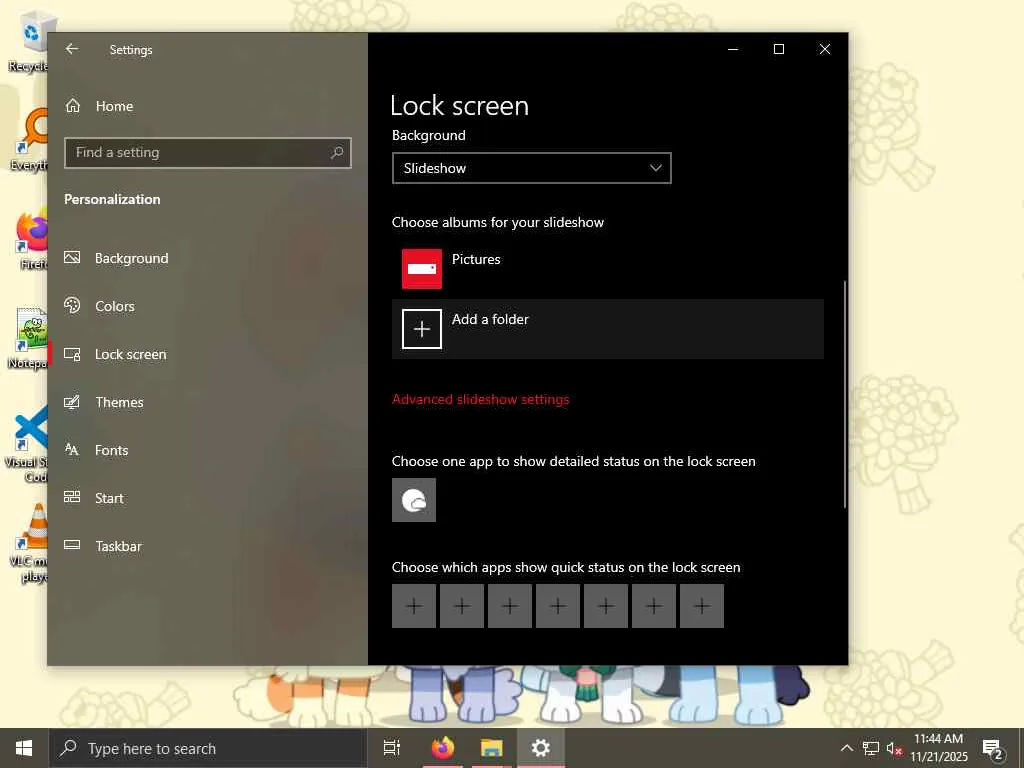This screenshot has height=768, width=1024.
Task: Click the Settings gear in the taskbar
Action: pyautogui.click(x=541, y=748)
